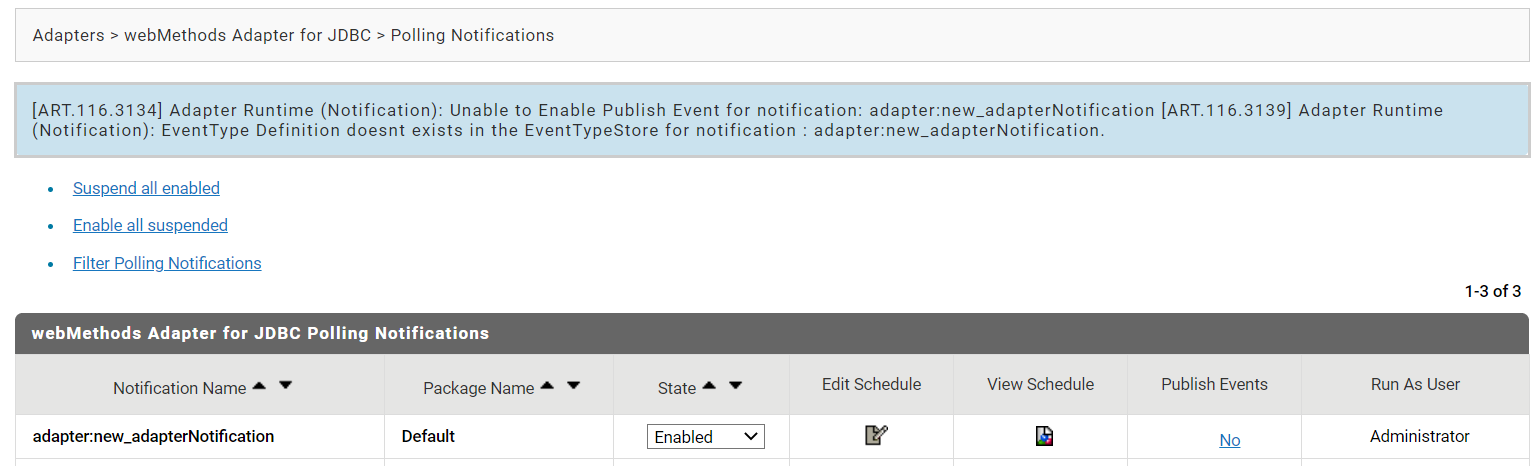Image resolution: width=1537 pixels, height=466 pixels.
Task: Click the adapter:new_adapterNotification name cell
Action: tap(153, 436)
